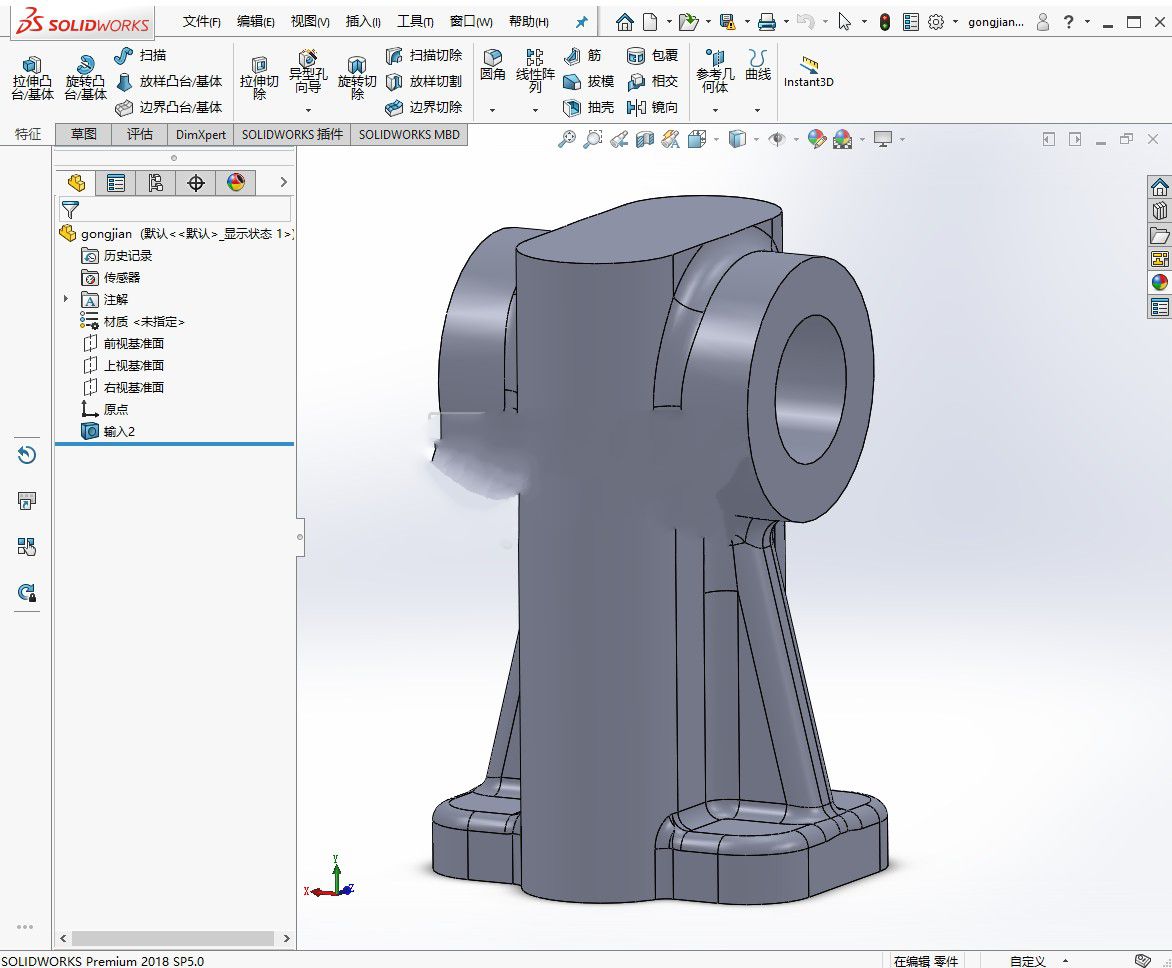This screenshot has width=1172, height=968.
Task: Click the Lofted Boss/Base tool (放样凸台/基体)
Action: click(170, 81)
